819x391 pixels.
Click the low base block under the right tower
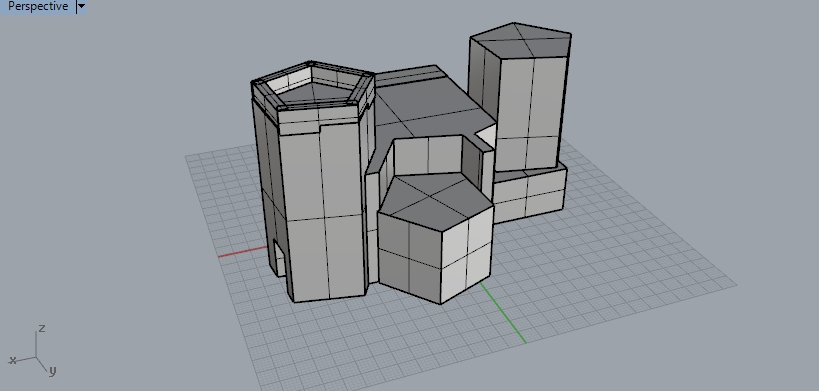click(x=529, y=195)
